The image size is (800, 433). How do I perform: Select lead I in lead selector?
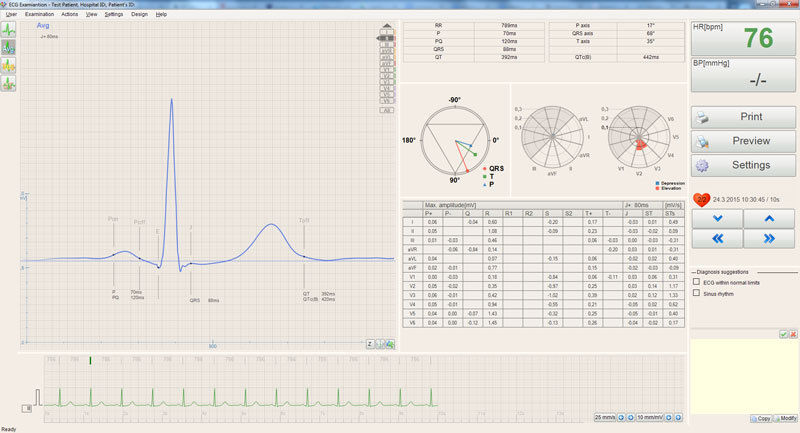(x=387, y=32)
